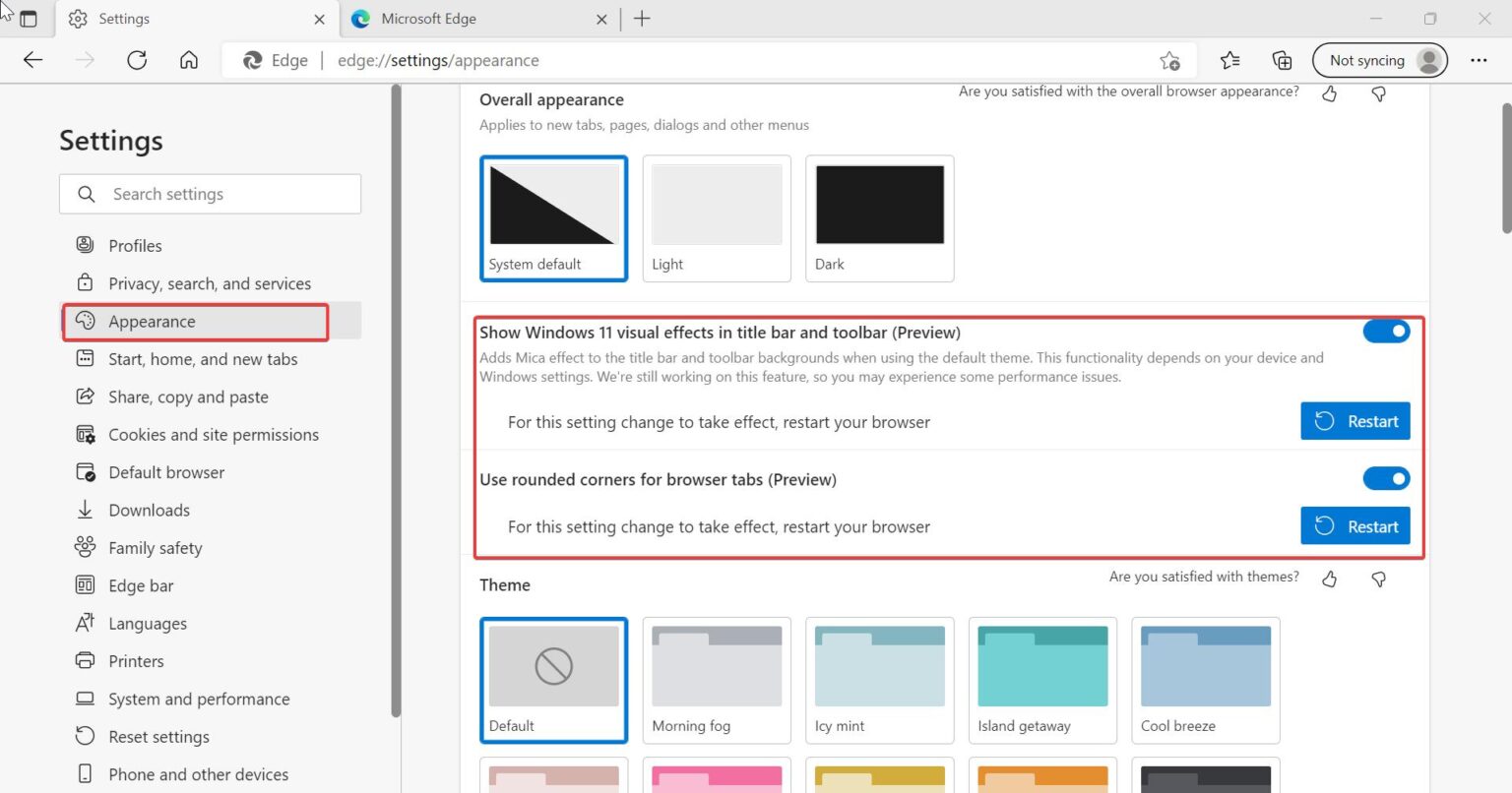This screenshot has width=1512, height=793.
Task: Restart browser for visual effects setting
Action: point(1354,421)
